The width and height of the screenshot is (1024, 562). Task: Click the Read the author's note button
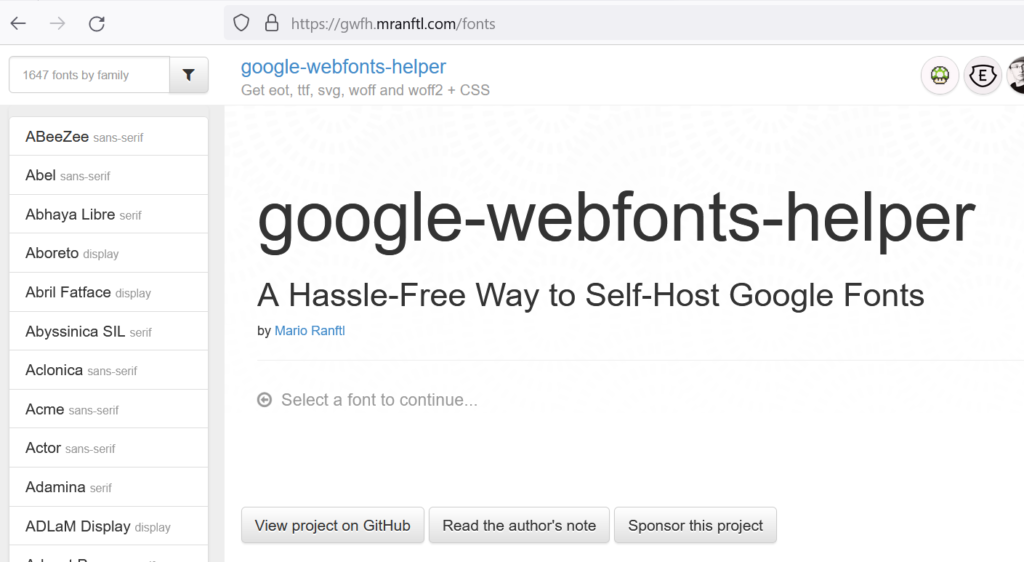(x=519, y=525)
